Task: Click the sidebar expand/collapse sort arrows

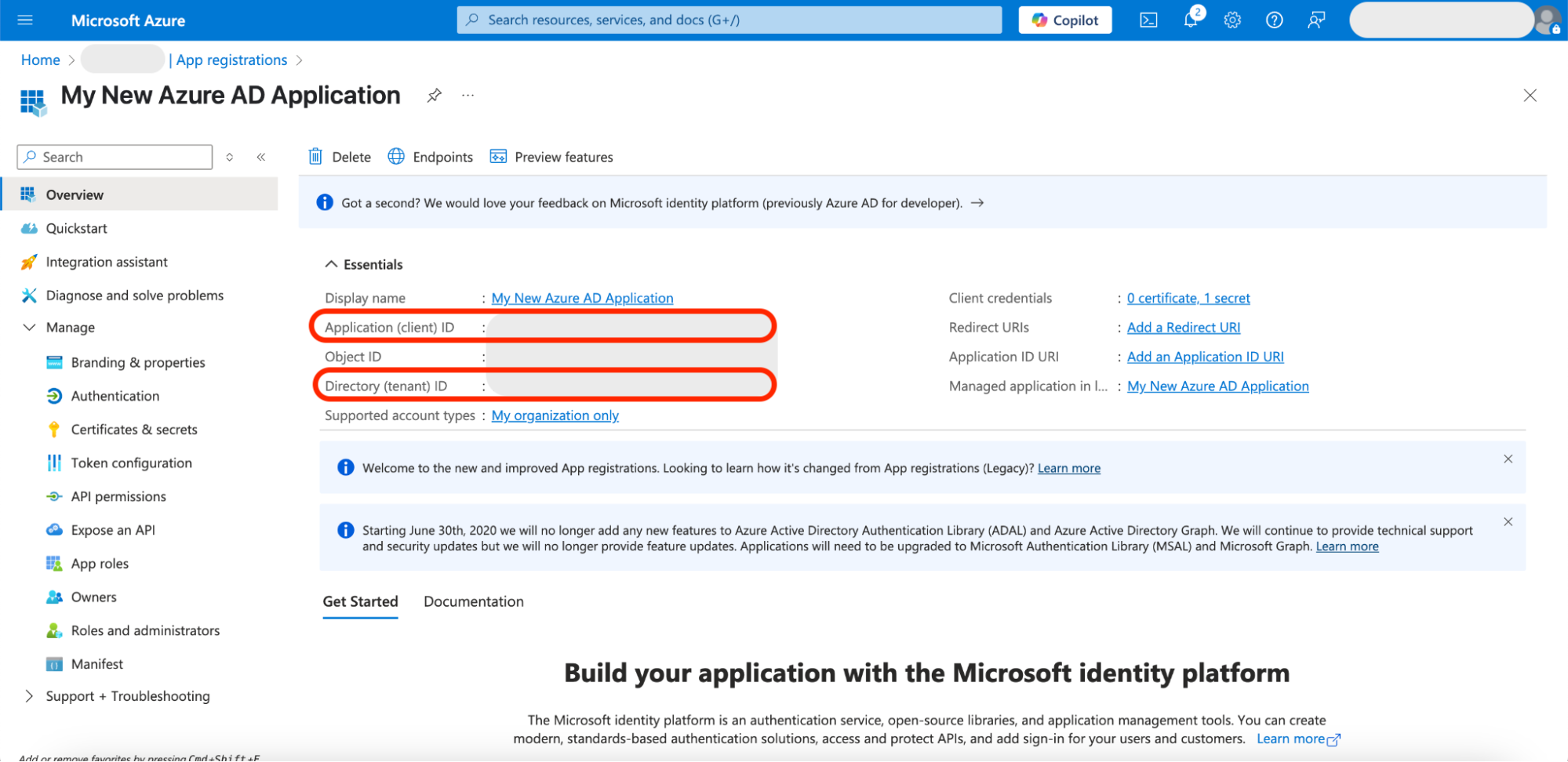Action: pos(230,157)
